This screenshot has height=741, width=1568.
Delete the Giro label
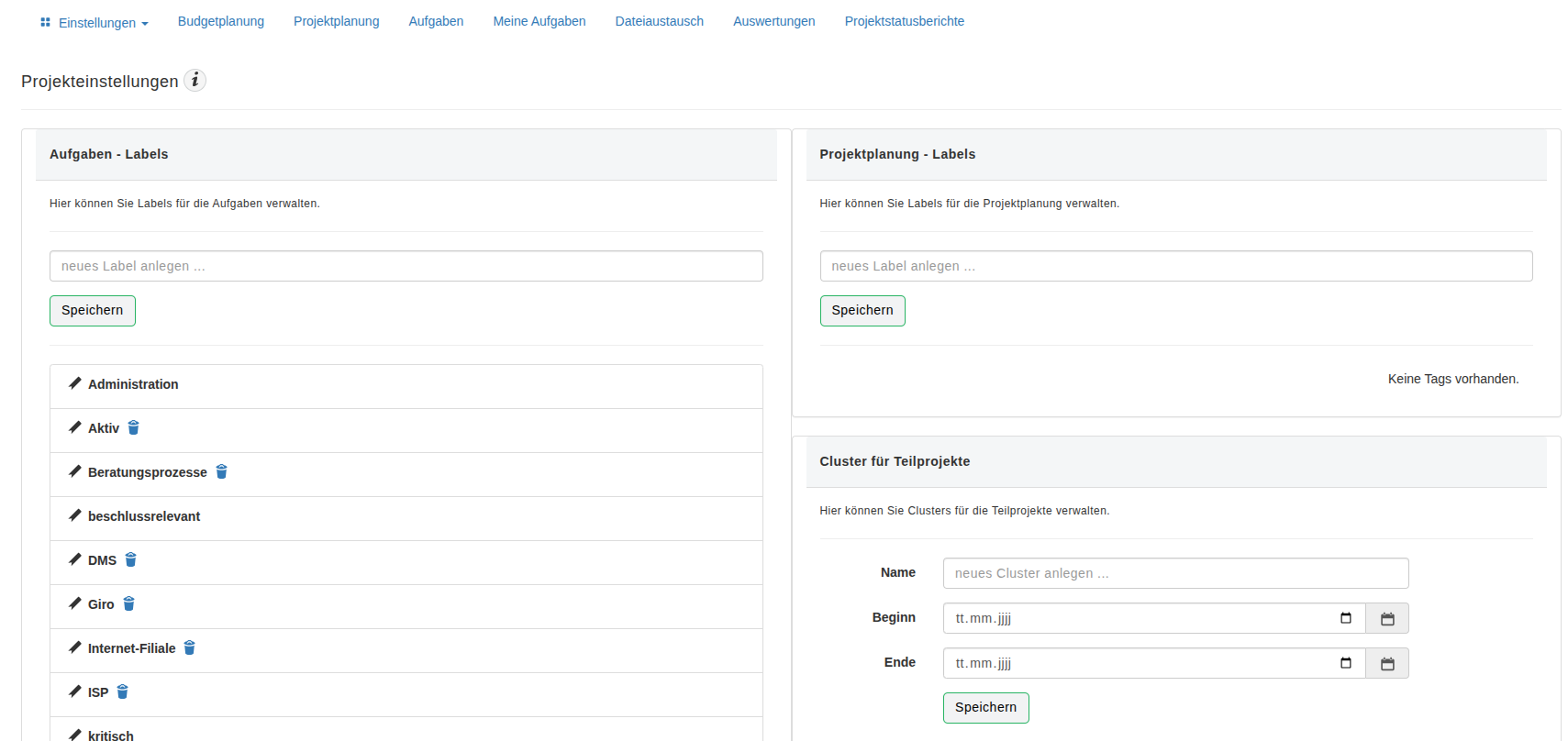tap(129, 603)
